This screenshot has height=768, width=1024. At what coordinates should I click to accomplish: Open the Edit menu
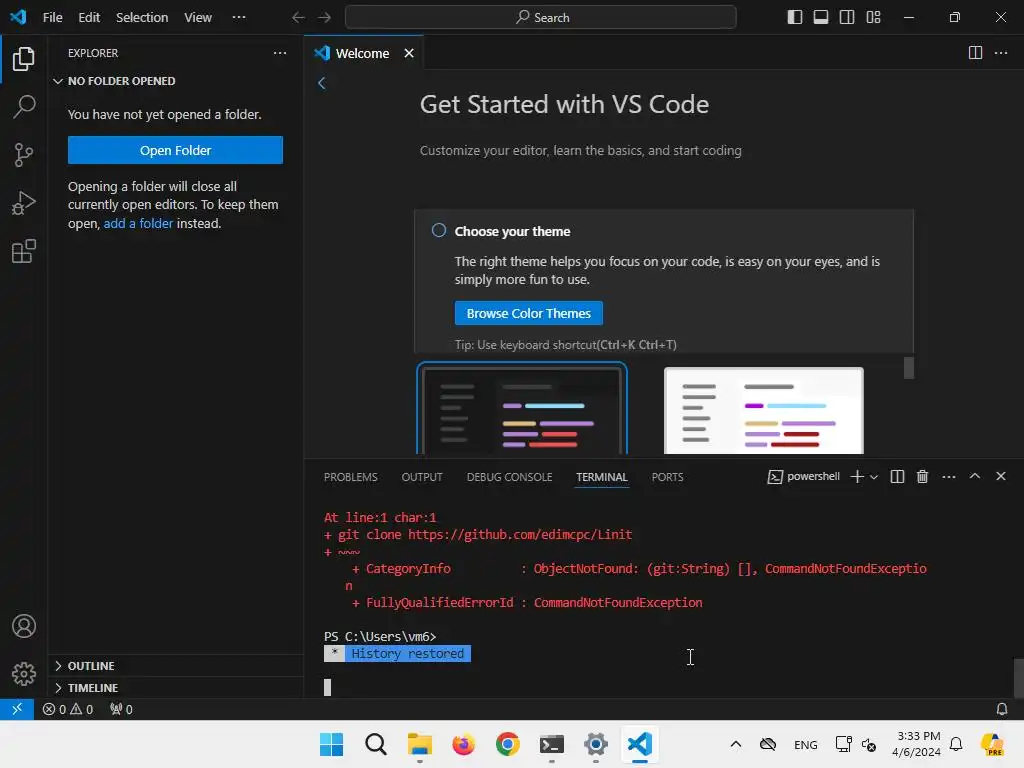pyautogui.click(x=89, y=18)
